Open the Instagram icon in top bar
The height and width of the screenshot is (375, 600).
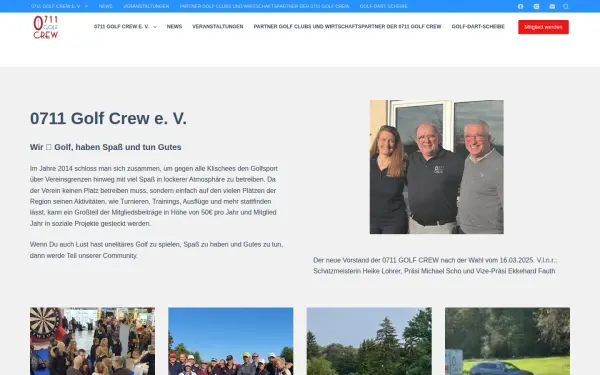pyautogui.click(x=536, y=7)
